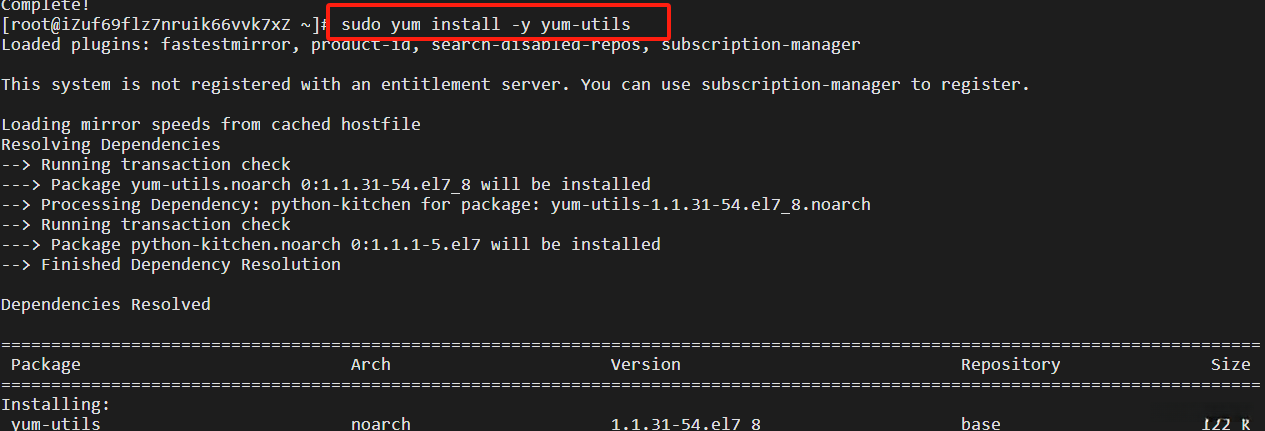Viewport: 1265px width, 431px height.
Task: Click the python-kitchen.noarch will be installed line
Action: click(x=330, y=244)
